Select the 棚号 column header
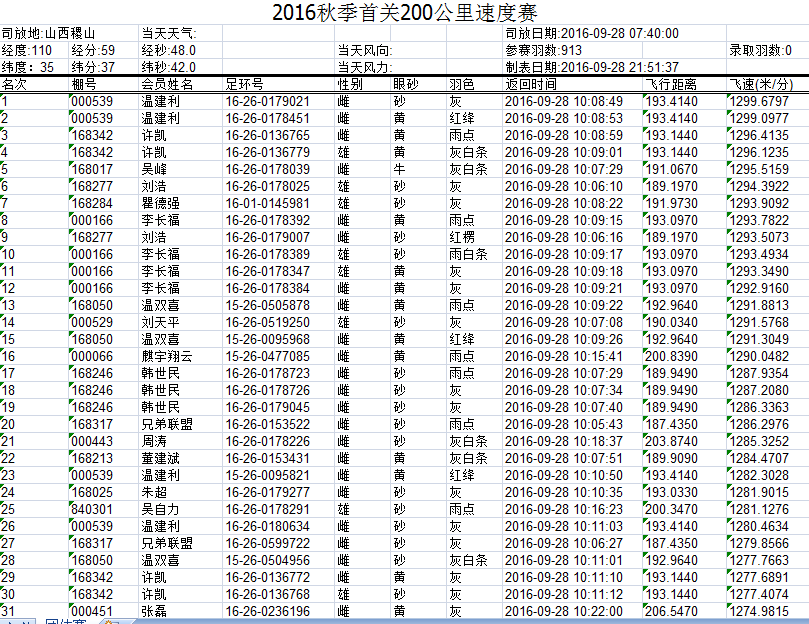This screenshot has height=624, width=809. click(x=84, y=84)
